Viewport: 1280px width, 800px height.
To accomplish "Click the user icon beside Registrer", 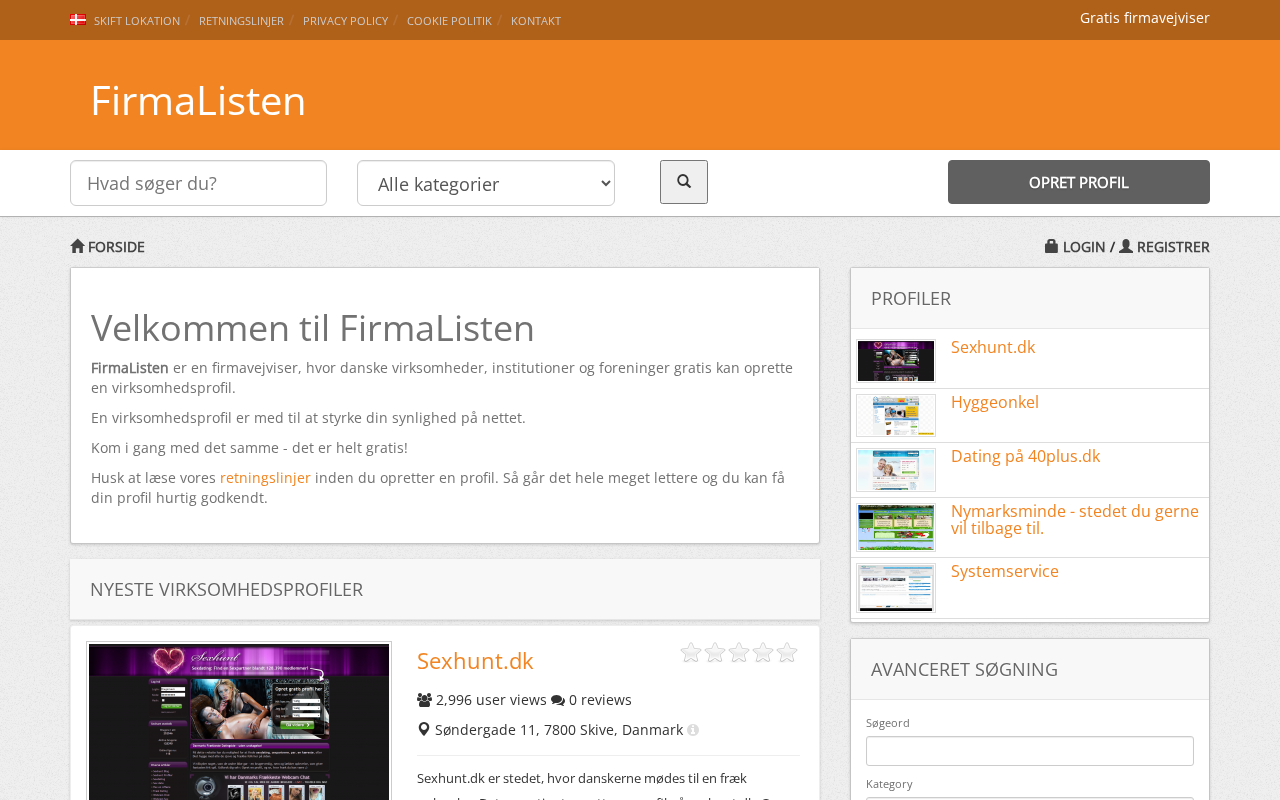I will pyautogui.click(x=1126, y=246).
